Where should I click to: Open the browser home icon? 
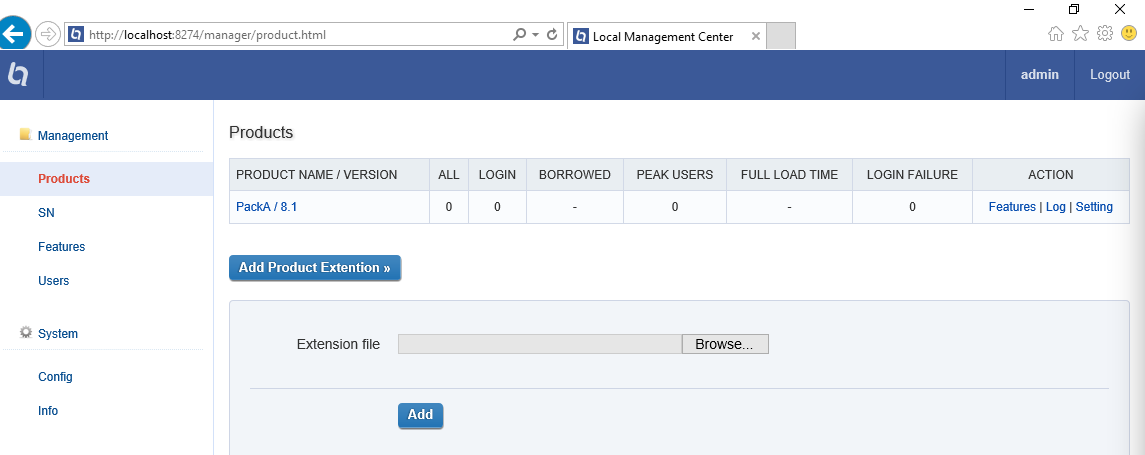click(1056, 33)
